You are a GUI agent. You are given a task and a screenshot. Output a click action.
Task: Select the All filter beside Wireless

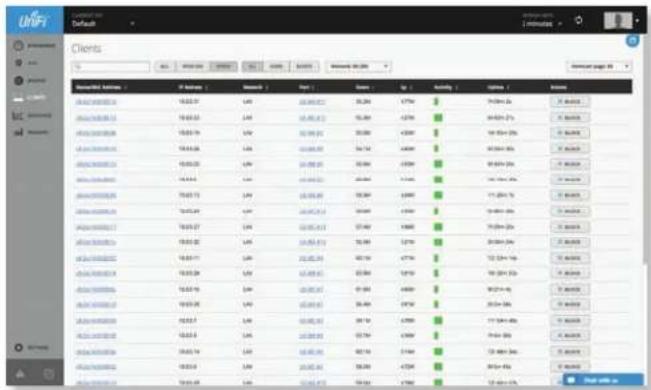(165, 66)
